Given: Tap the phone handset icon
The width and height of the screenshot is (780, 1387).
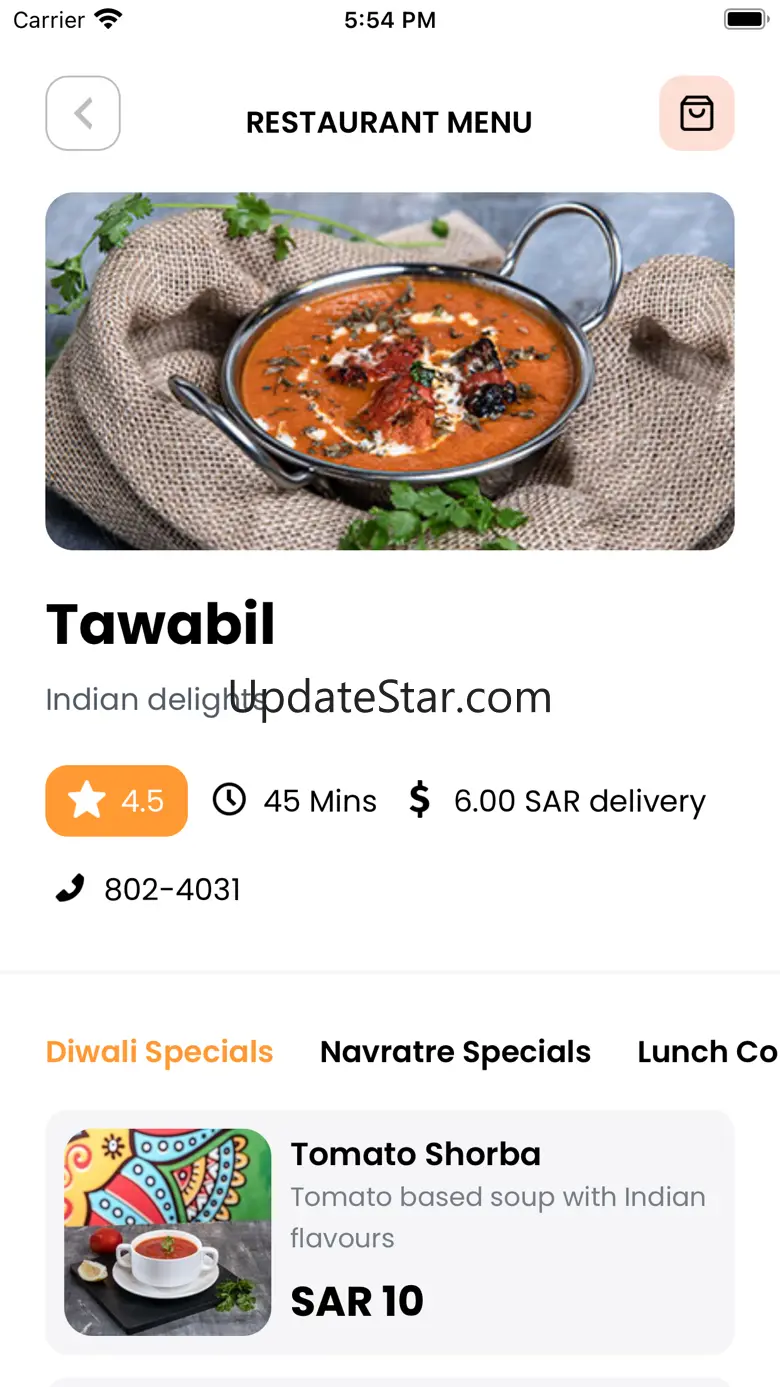Looking at the screenshot, I should (69, 888).
